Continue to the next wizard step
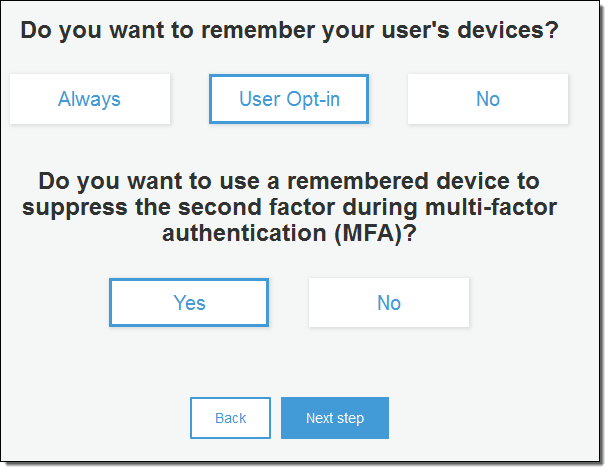Image resolution: width=610 pixels, height=472 pixels. [334, 418]
